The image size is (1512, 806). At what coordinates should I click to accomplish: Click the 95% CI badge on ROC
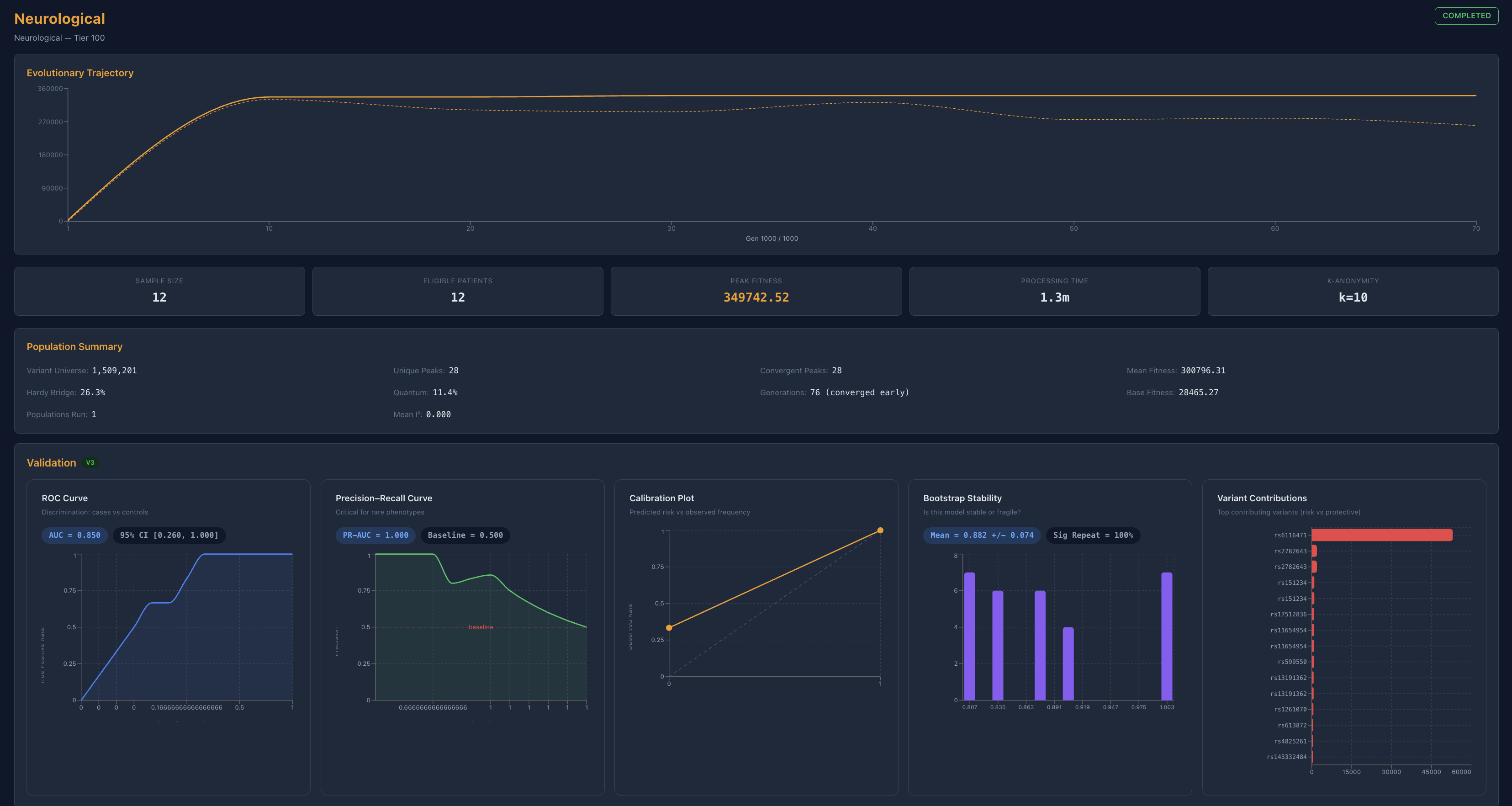pyautogui.click(x=169, y=535)
